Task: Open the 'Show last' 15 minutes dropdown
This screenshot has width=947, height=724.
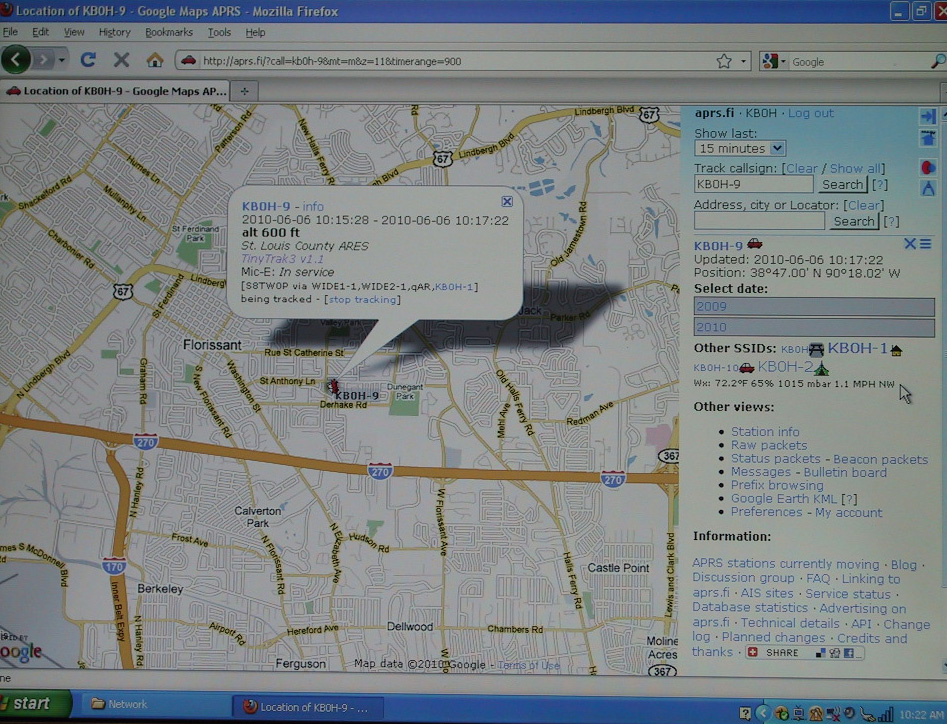Action: [740, 148]
